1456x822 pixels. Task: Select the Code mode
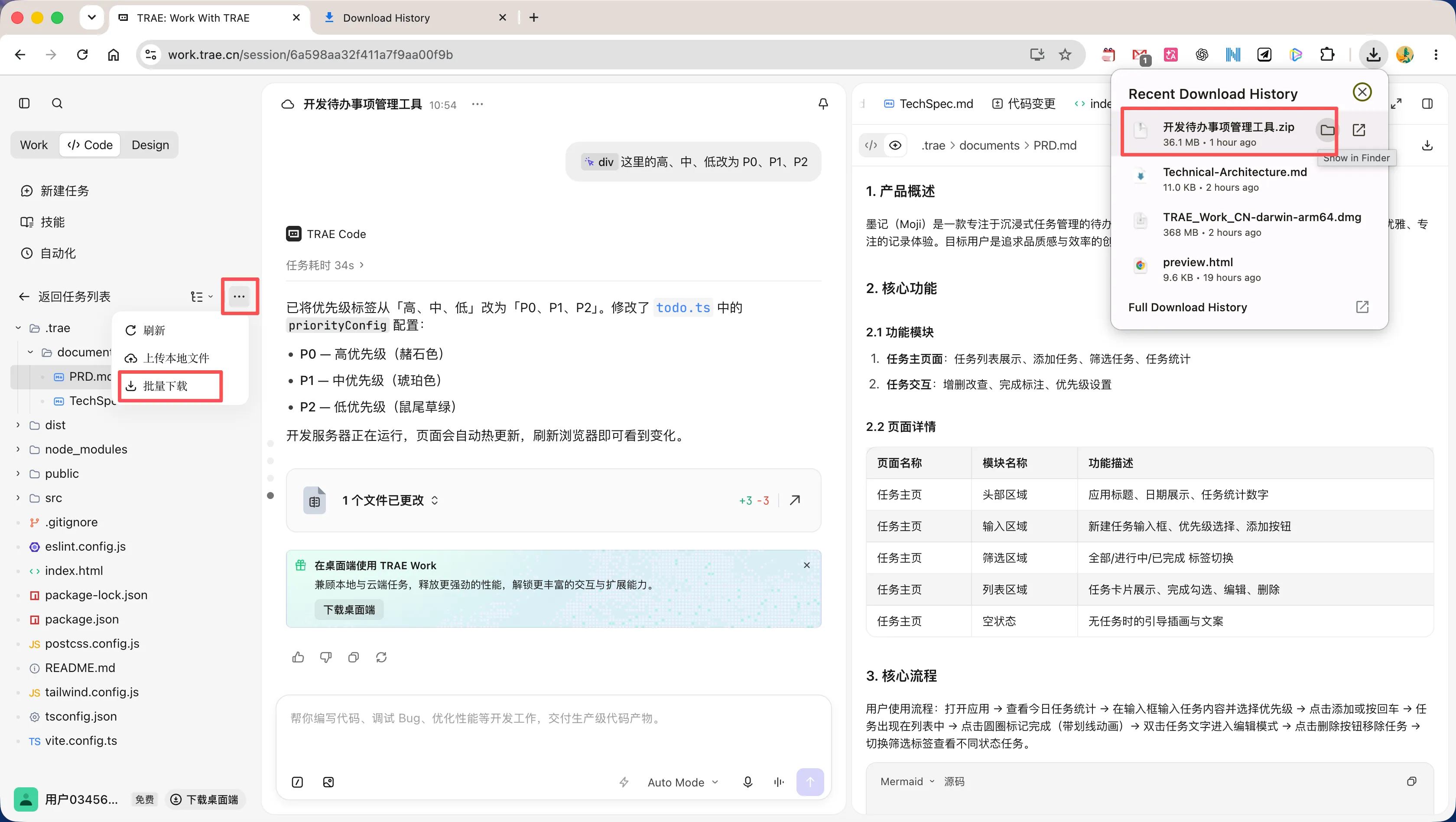click(x=90, y=145)
